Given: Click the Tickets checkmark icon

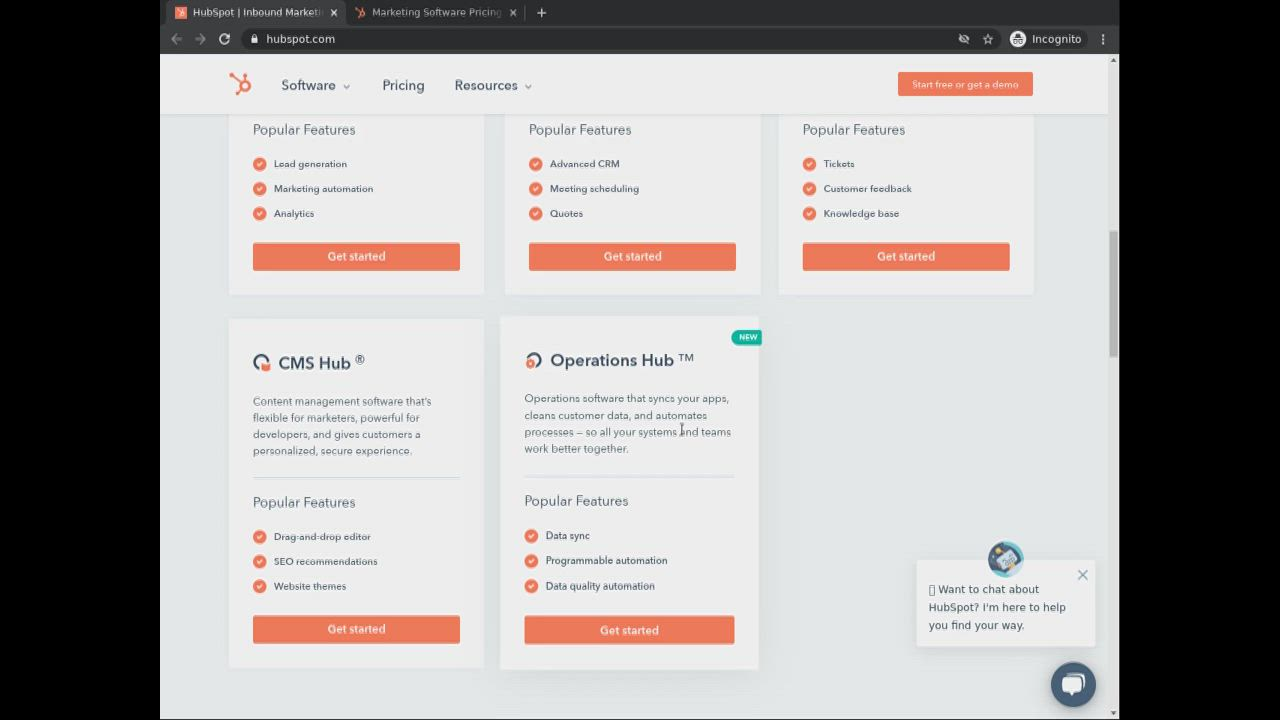Looking at the screenshot, I should 809,164.
